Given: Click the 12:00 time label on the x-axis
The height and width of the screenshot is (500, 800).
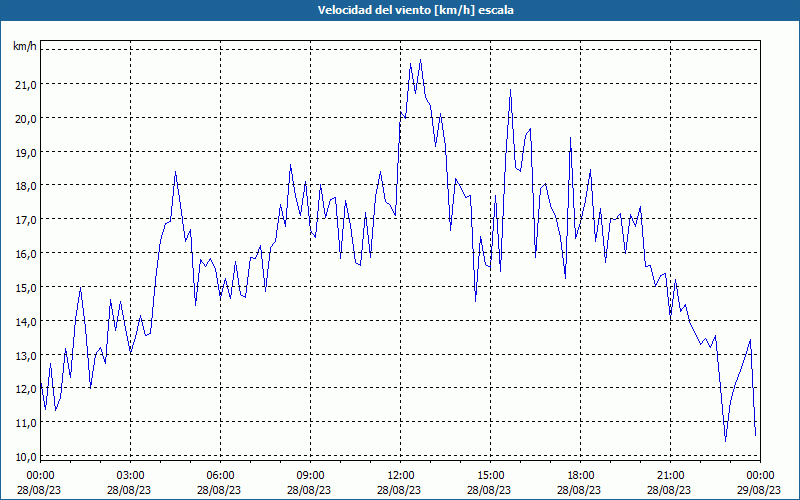Looking at the screenshot, I should [401, 476].
